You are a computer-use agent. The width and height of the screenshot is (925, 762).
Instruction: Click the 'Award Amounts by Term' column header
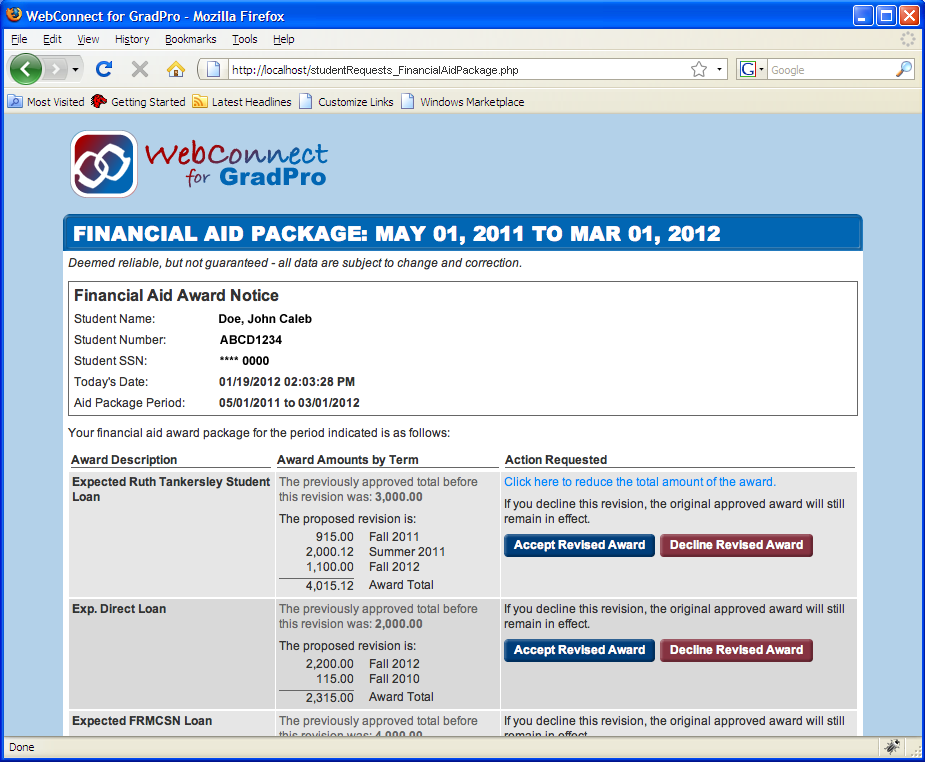[347, 460]
